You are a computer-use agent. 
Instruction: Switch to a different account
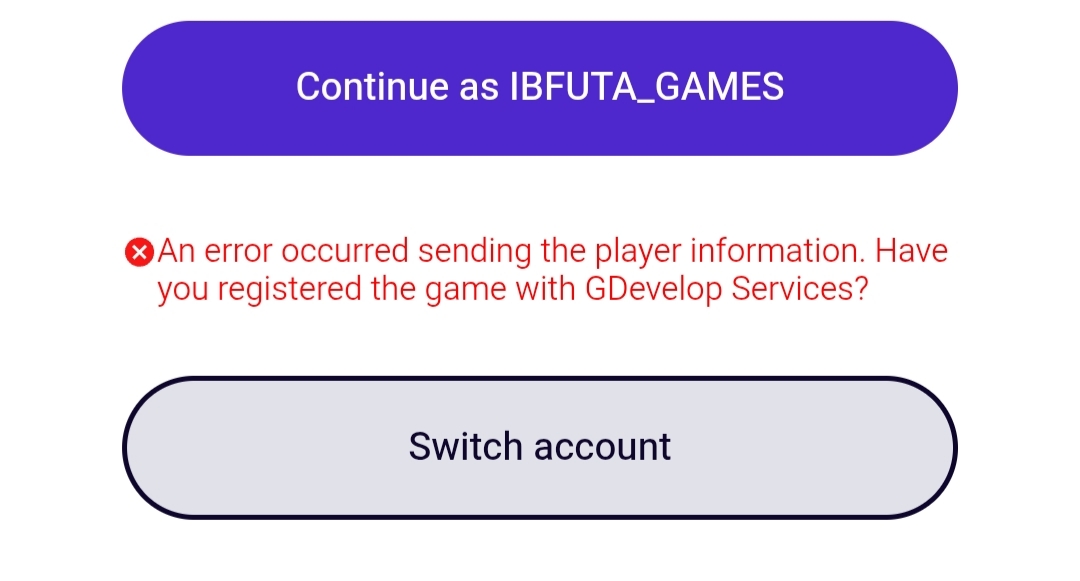[x=540, y=447]
